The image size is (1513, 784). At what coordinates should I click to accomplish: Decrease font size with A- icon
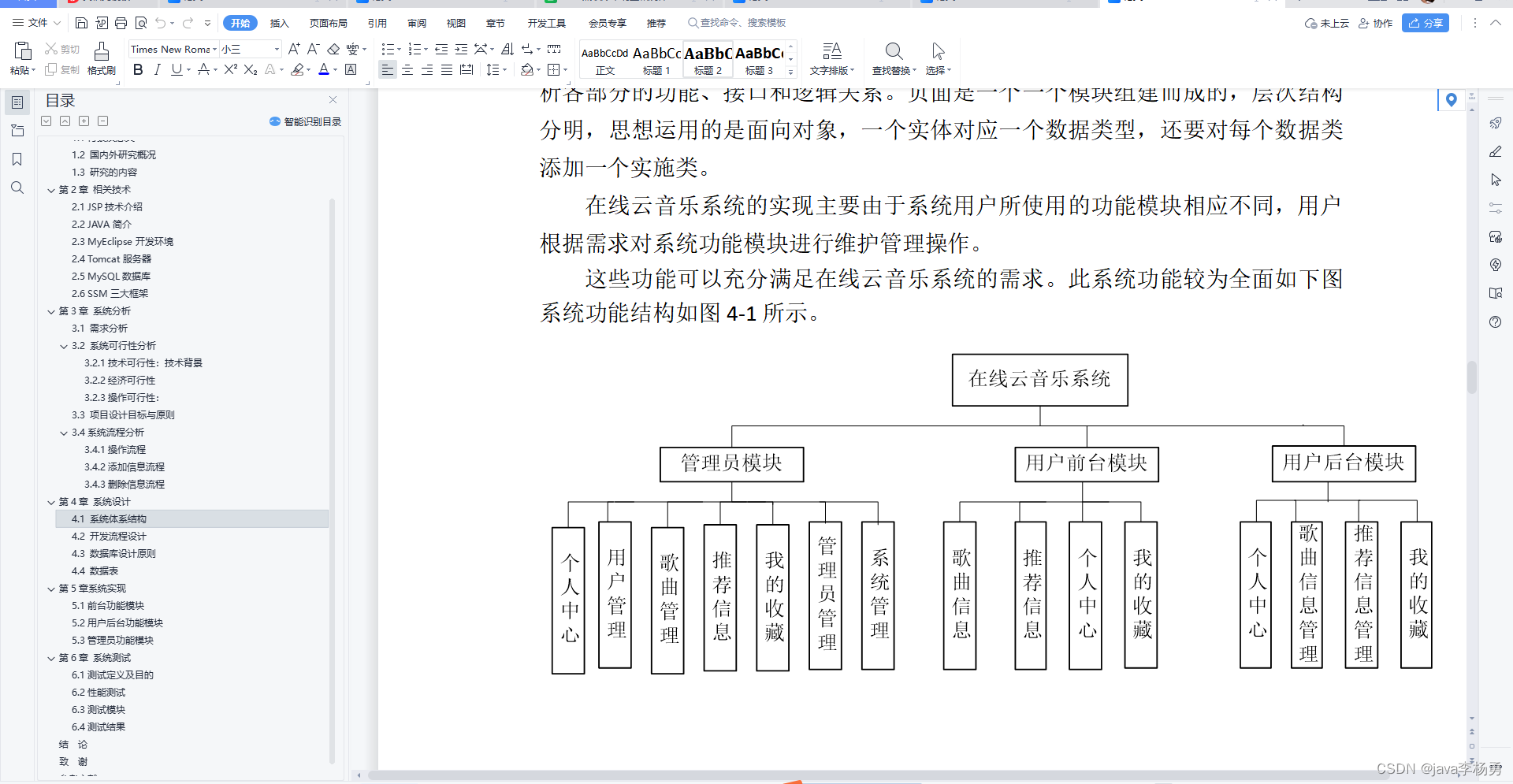tap(313, 49)
